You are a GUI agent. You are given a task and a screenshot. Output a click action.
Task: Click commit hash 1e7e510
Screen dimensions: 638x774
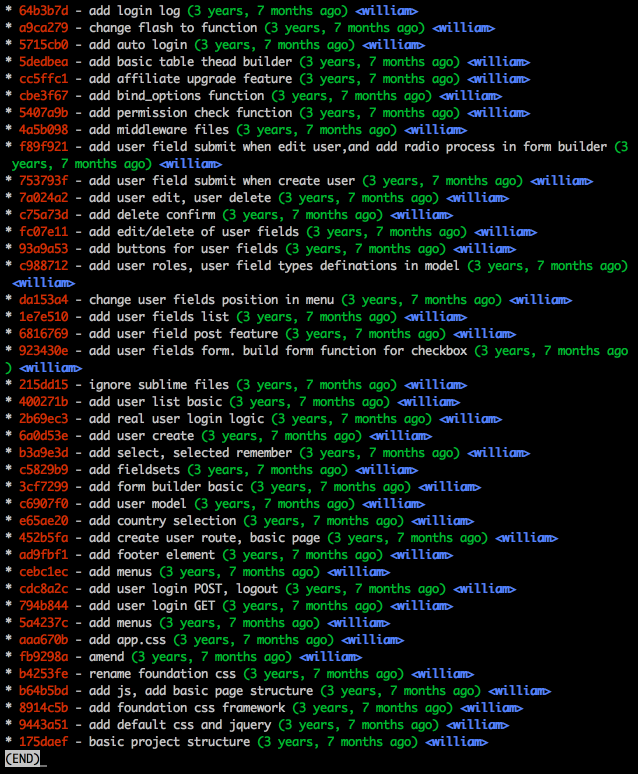[x=43, y=316]
